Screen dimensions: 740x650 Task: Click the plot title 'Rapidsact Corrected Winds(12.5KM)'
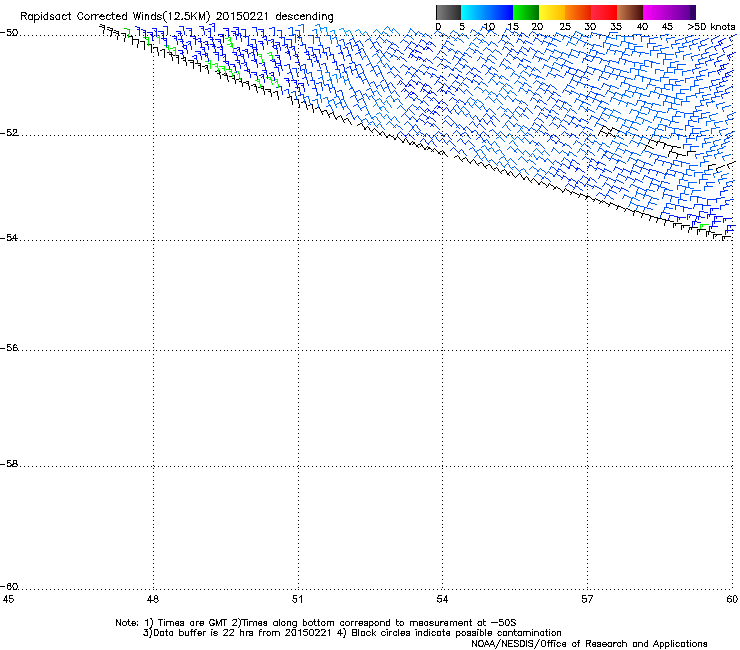point(115,17)
